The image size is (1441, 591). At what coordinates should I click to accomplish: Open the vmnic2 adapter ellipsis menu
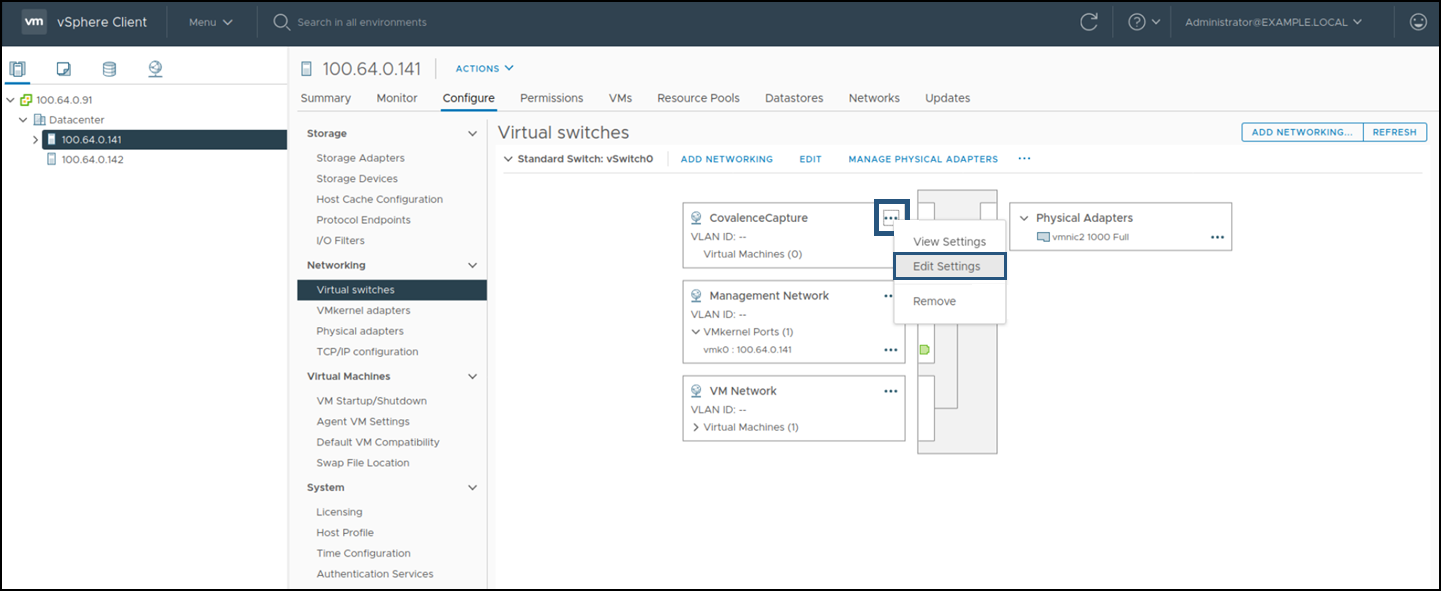pos(1217,237)
